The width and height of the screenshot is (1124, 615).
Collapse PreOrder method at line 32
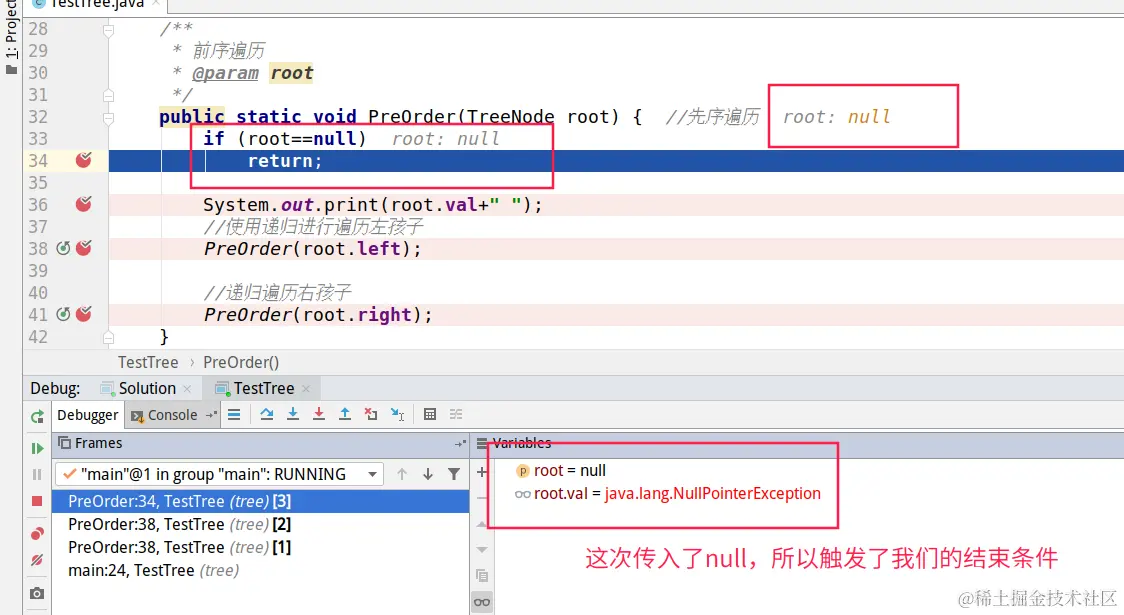(108, 118)
